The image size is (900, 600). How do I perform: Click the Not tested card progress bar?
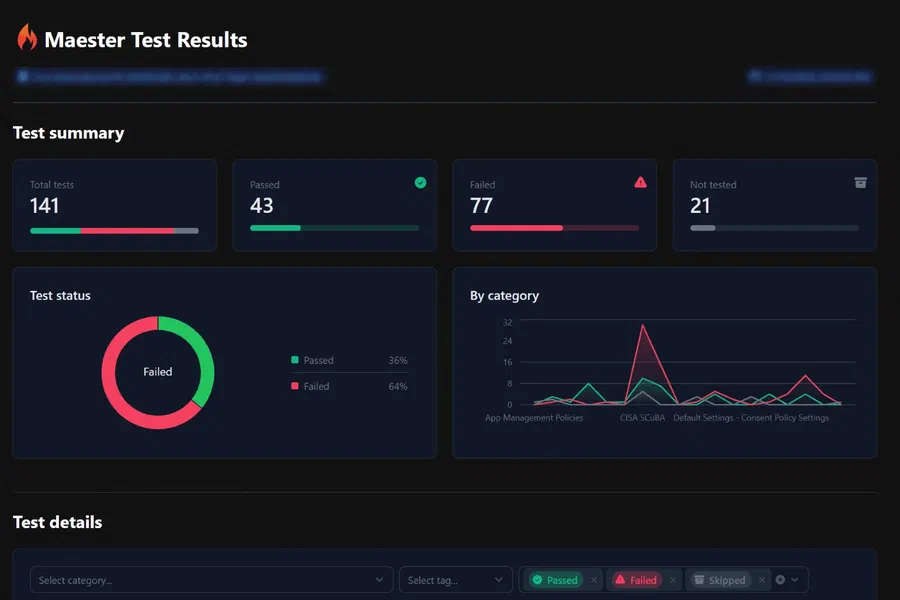774,228
